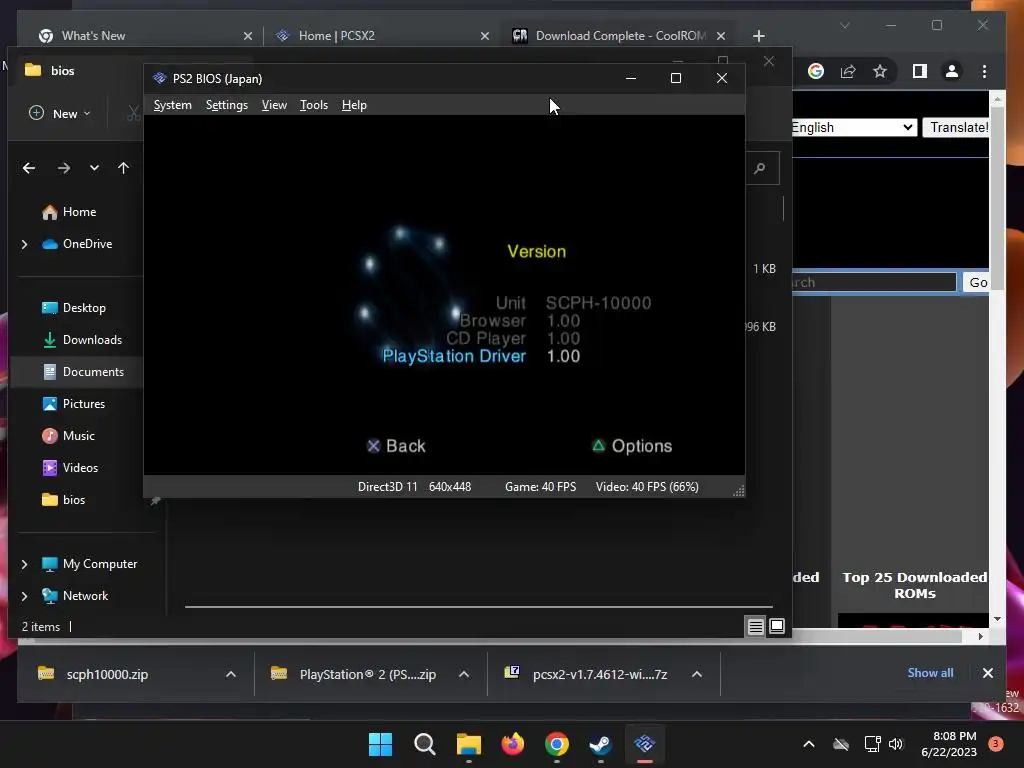The height and width of the screenshot is (768, 1024).
Task: Open the Help menu in PCSX2
Action: pyautogui.click(x=354, y=105)
